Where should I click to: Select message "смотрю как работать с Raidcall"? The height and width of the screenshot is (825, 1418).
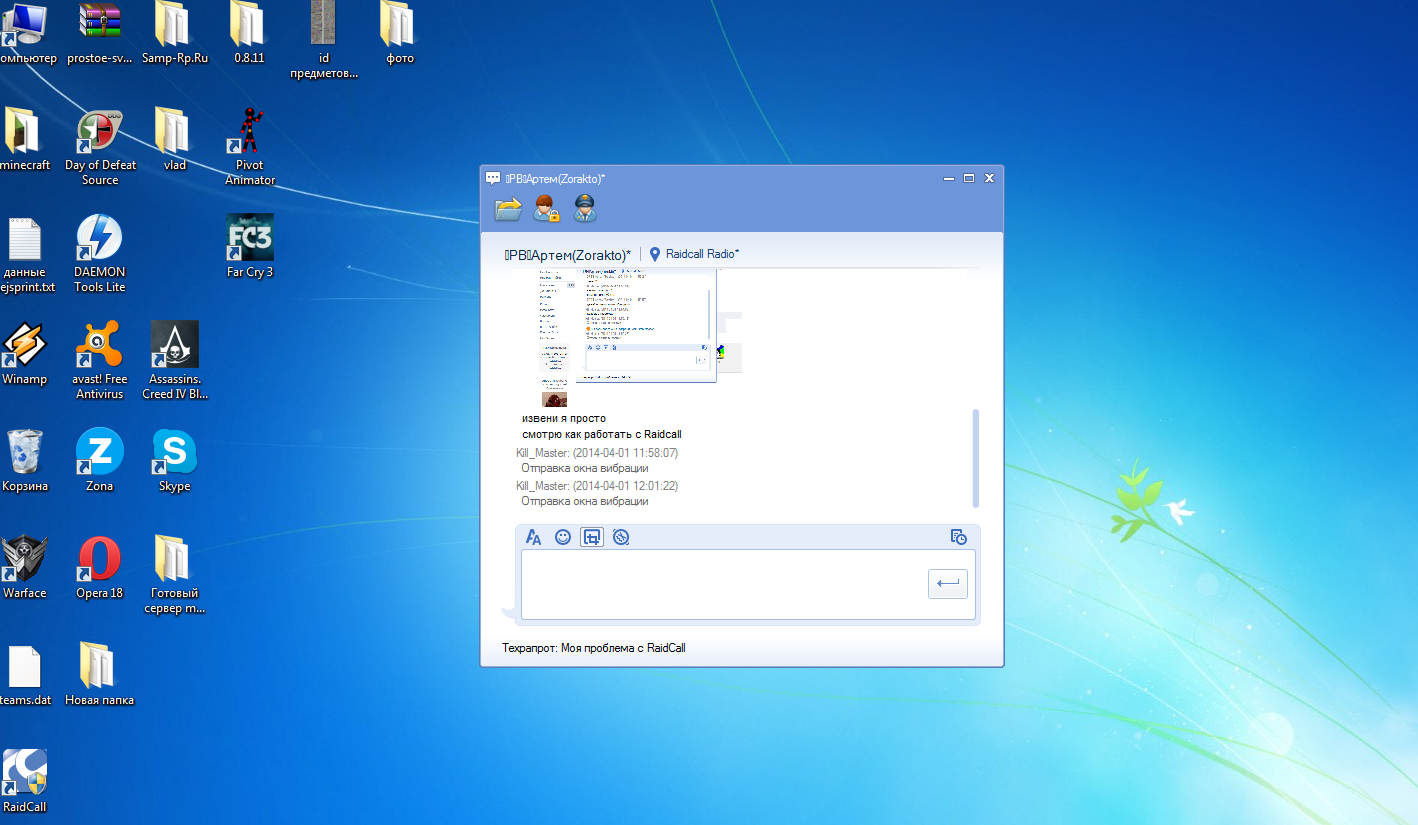(x=601, y=434)
